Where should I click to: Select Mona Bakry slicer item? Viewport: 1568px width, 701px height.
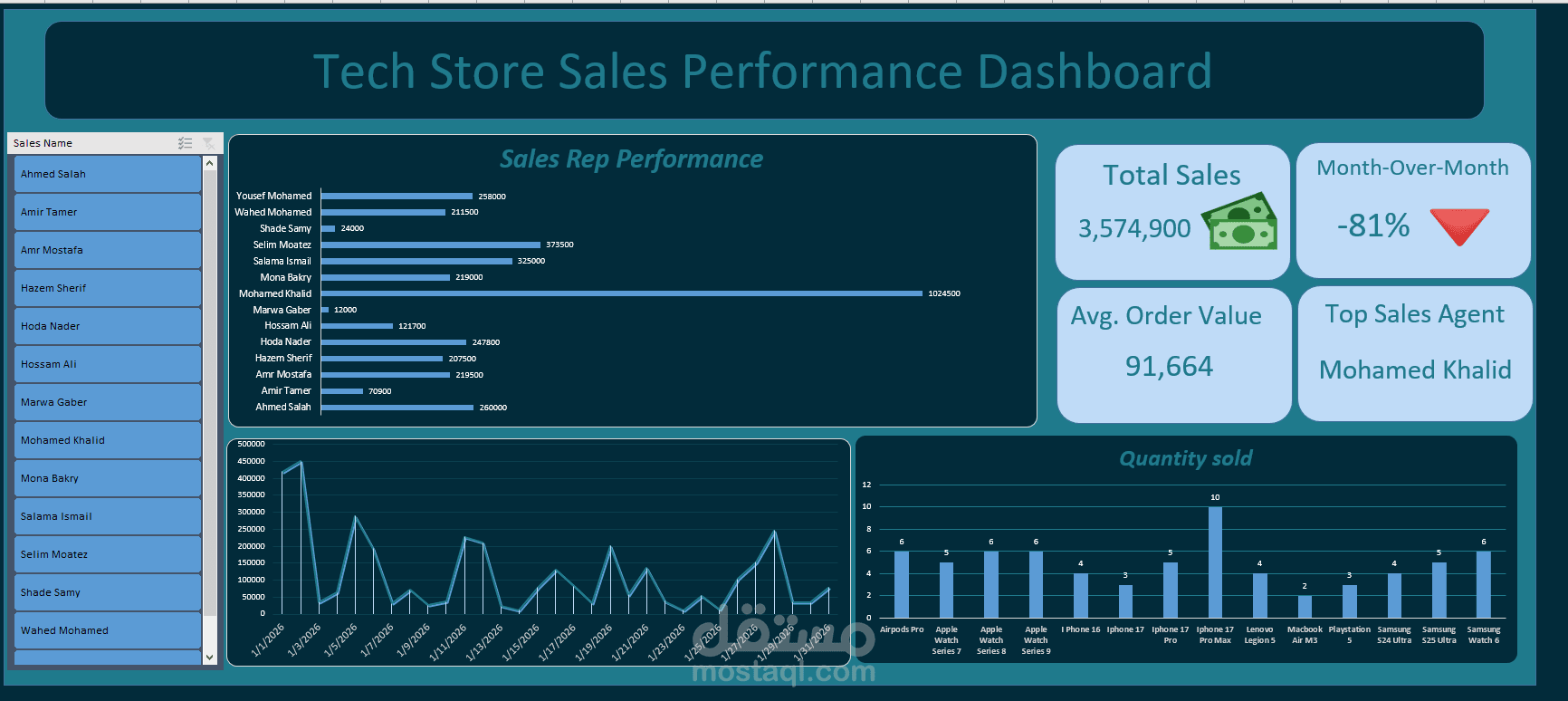pyautogui.click(x=108, y=478)
